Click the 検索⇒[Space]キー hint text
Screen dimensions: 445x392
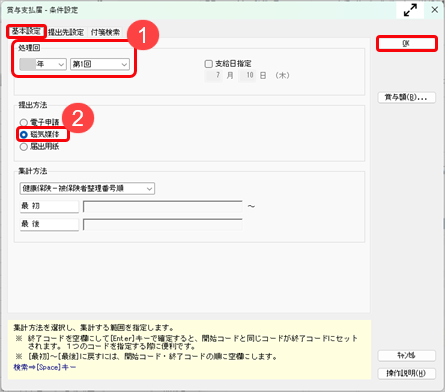(x=45, y=367)
